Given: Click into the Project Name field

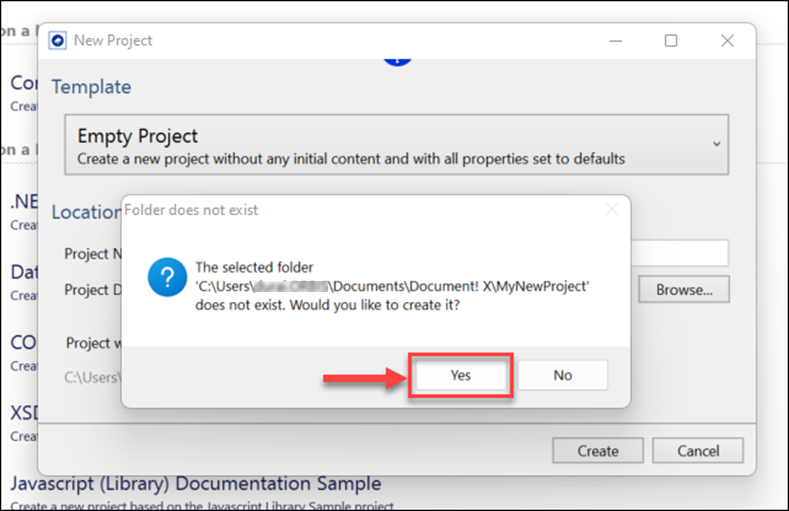Looking at the screenshot, I should click(680, 253).
